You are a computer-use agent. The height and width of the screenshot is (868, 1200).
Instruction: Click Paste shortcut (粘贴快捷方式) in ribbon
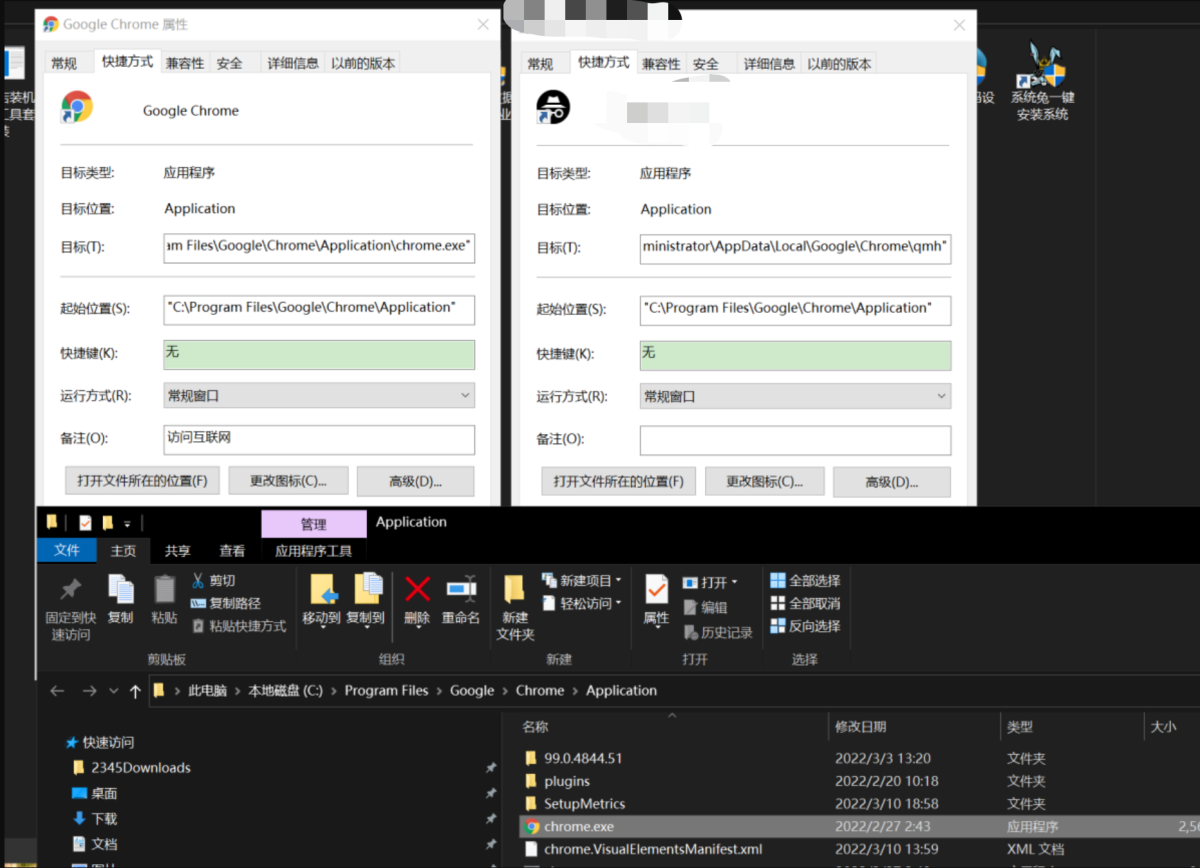pyautogui.click(x=238, y=626)
